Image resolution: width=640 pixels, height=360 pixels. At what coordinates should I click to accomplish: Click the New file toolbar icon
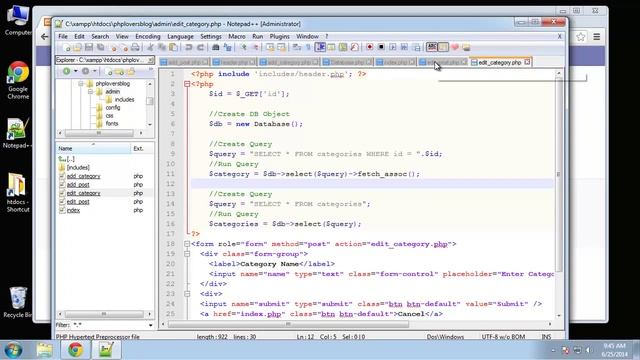click(66, 47)
